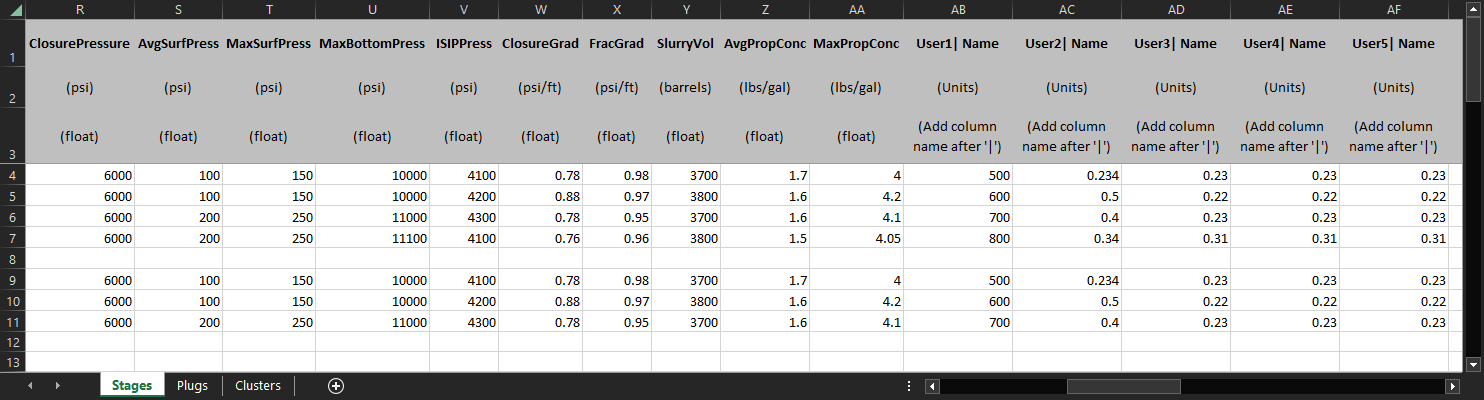Select the User5| Name header cell
The width and height of the screenshot is (1484, 400).
click(x=1394, y=44)
